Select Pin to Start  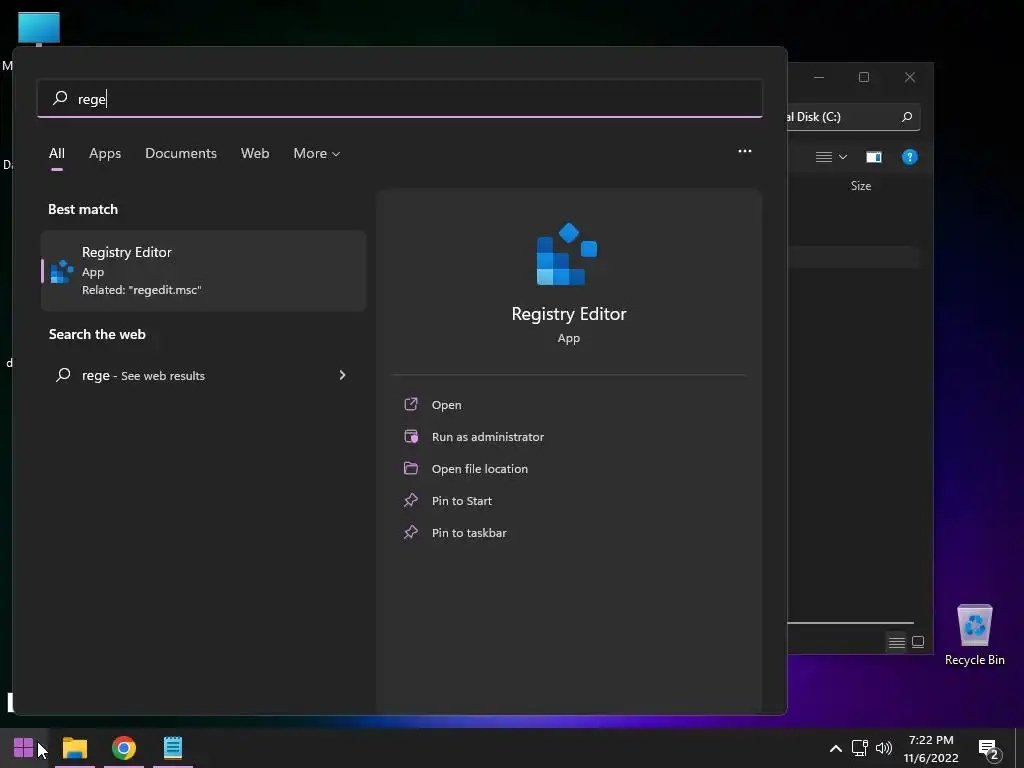[462, 501]
